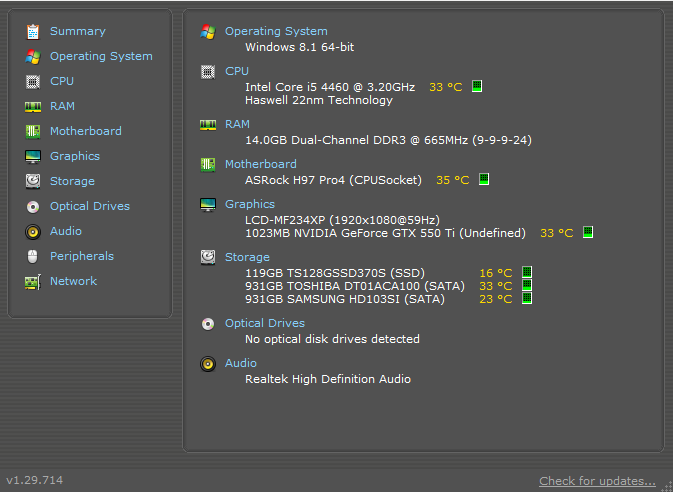Click the SAMSUNG HD103SI temperature indicator icon
673x492 pixels.
(x=527, y=298)
